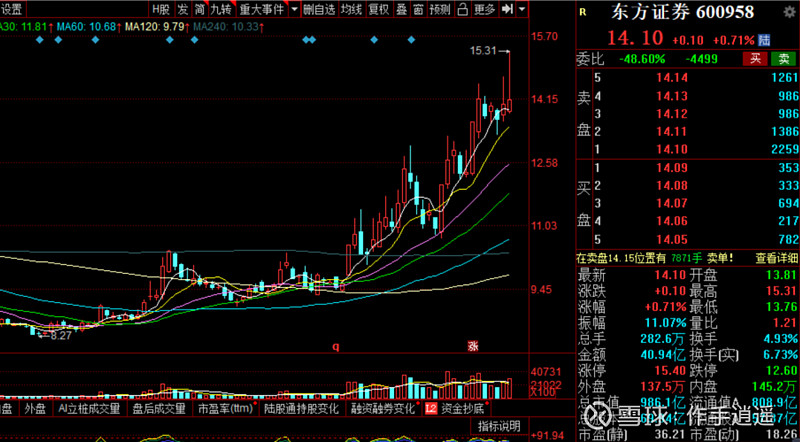The image size is (800, 442).
Task: Select buy level 1 price 14.09
Action: (x=672, y=167)
